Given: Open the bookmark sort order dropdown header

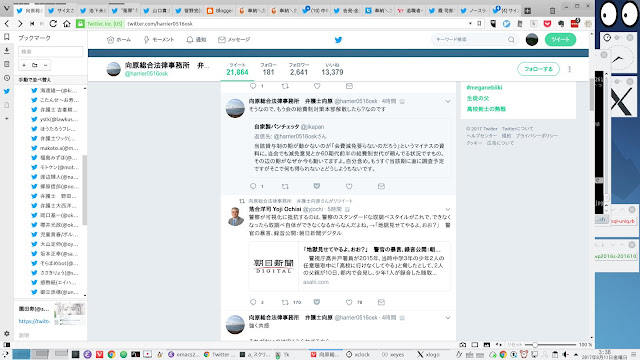Looking at the screenshot, I should coord(51,80).
